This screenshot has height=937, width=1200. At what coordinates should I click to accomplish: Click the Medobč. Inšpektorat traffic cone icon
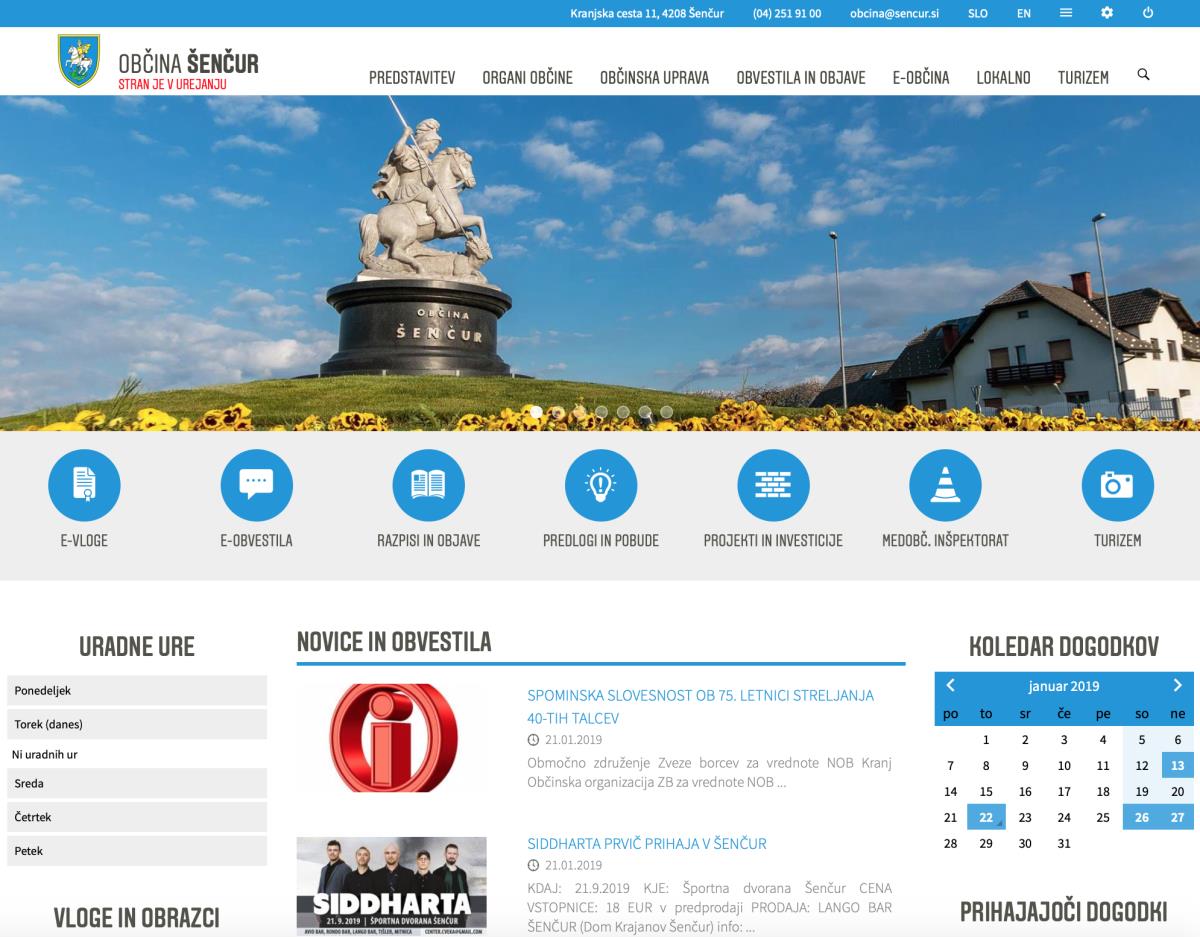[945, 485]
